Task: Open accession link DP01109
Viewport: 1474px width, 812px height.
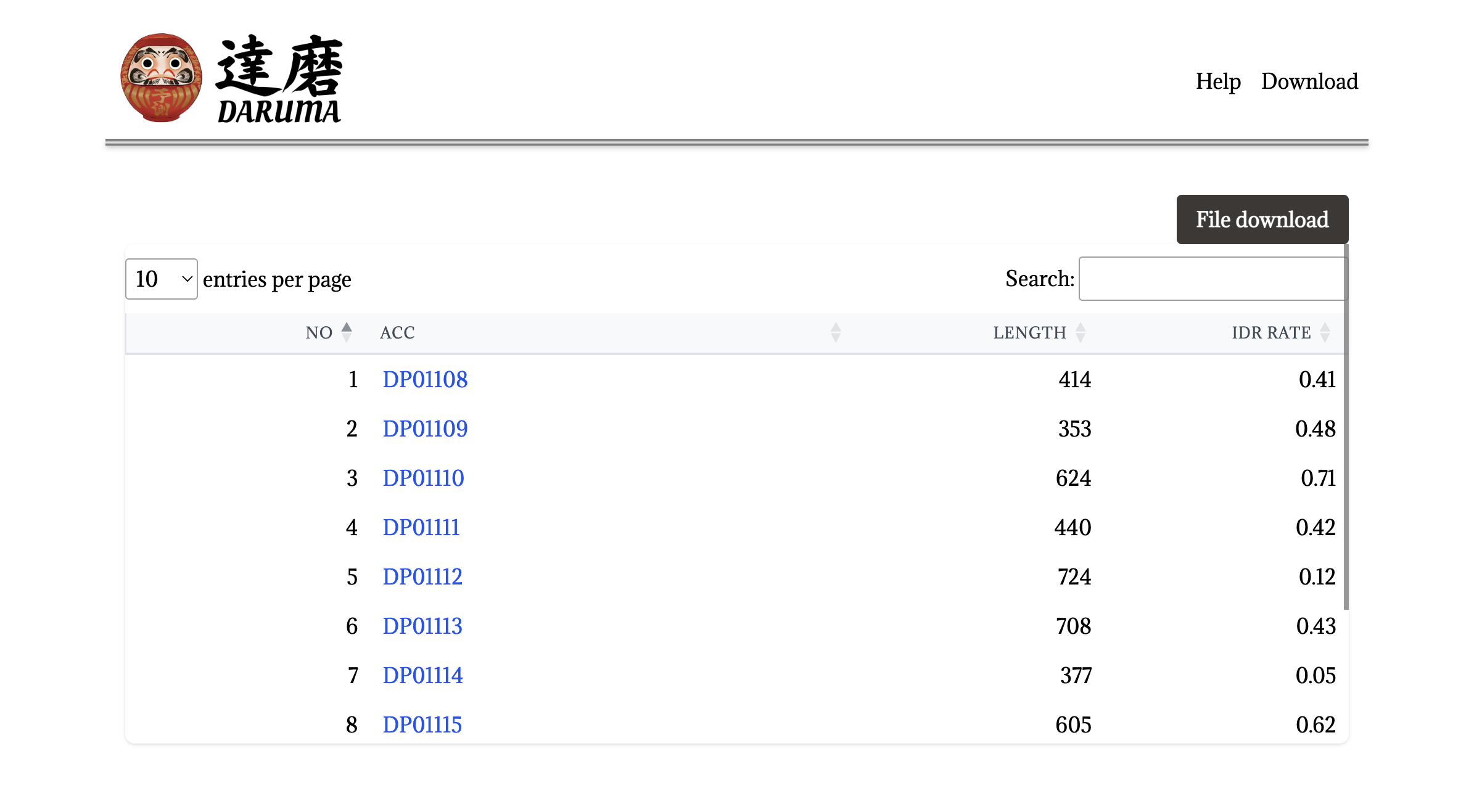Action: click(x=425, y=429)
